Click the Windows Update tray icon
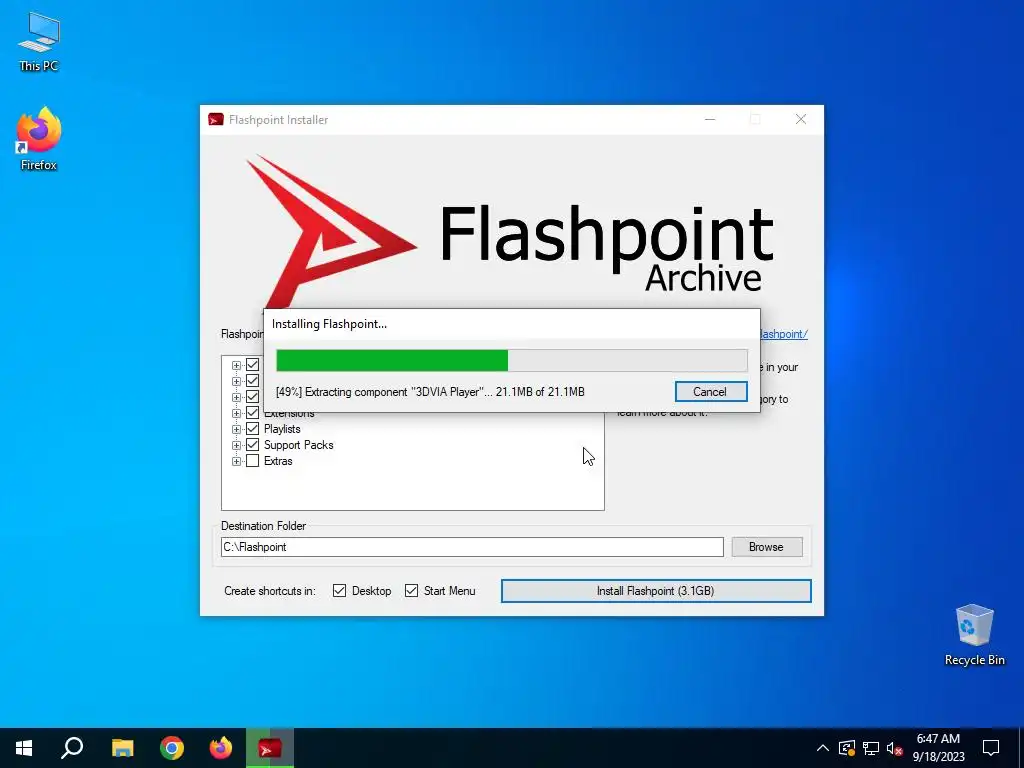The width and height of the screenshot is (1024, 768). pos(847,748)
